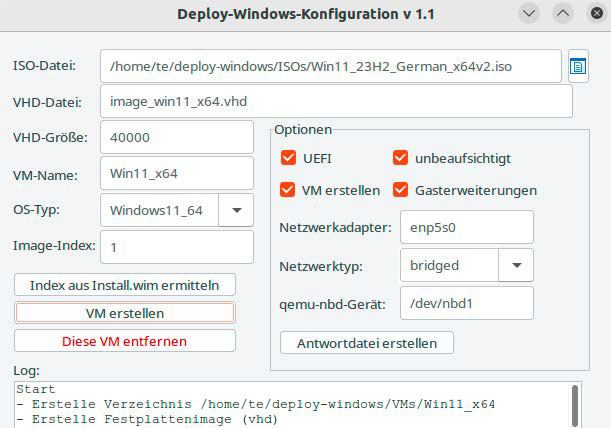Viewport: 611px width, 428px height.
Task: Open the OS-Typ dropdown arrow
Action: pos(236,210)
